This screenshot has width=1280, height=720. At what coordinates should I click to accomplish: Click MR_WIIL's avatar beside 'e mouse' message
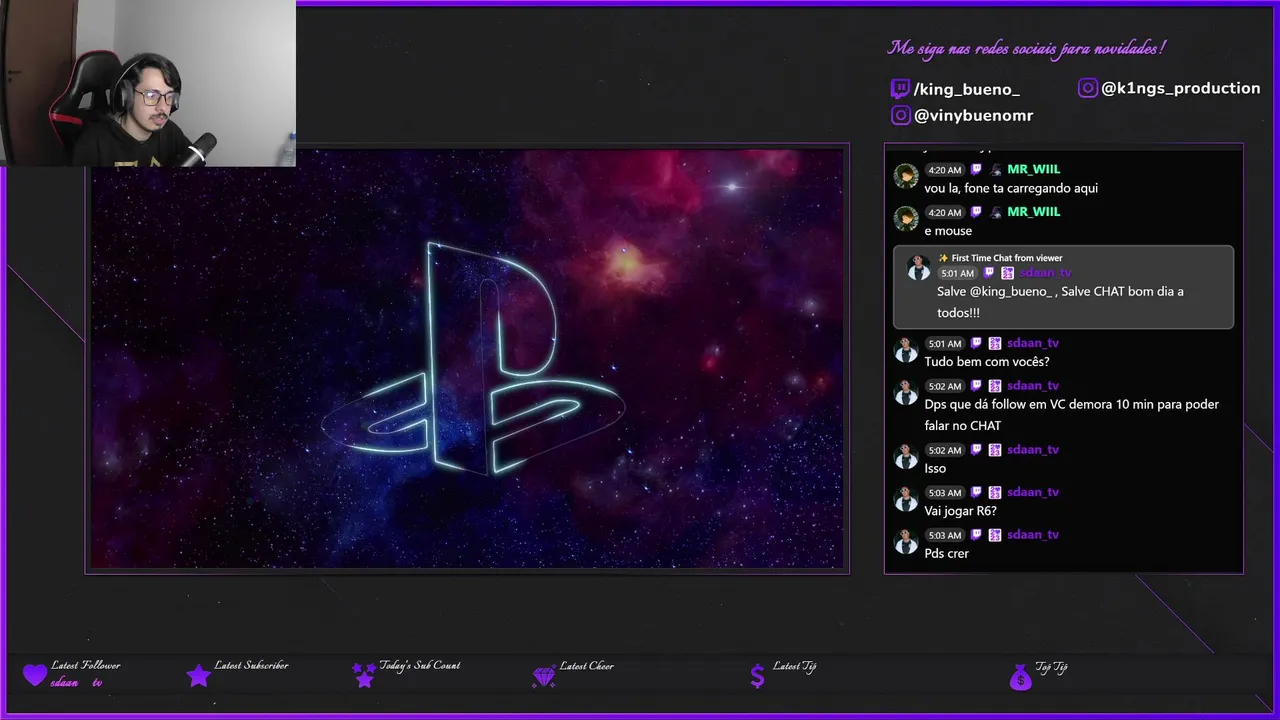click(906, 219)
